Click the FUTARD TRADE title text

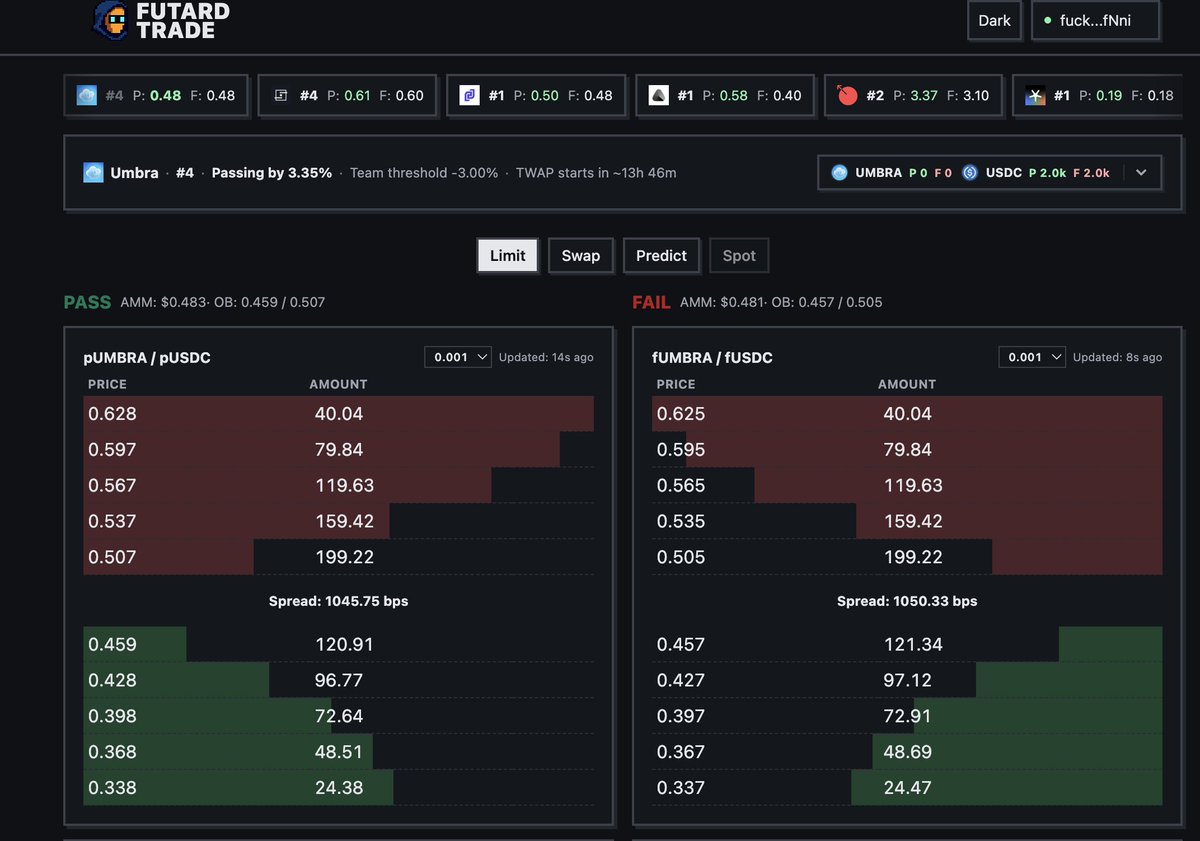point(182,21)
